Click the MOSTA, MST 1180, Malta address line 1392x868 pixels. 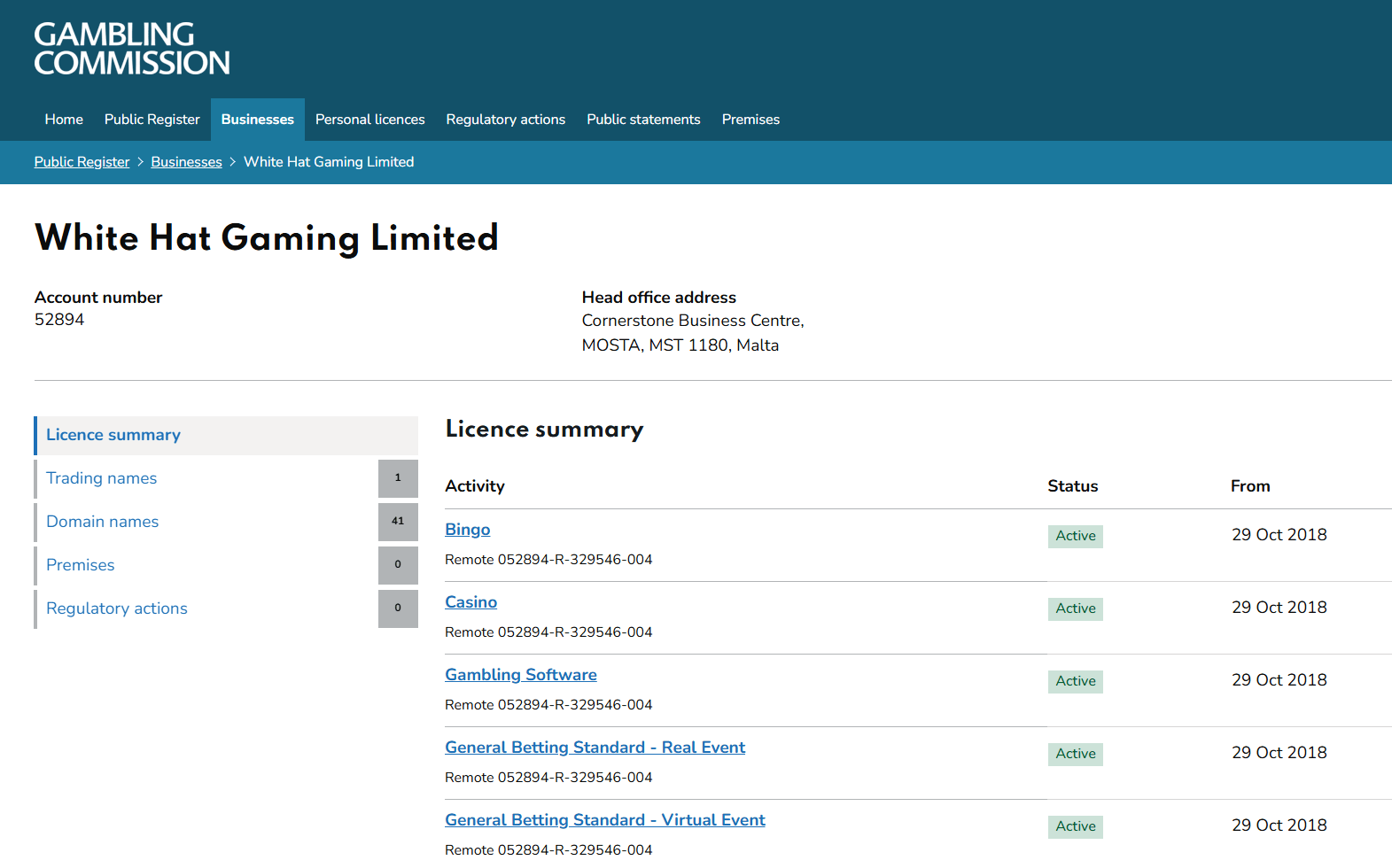[x=680, y=345]
